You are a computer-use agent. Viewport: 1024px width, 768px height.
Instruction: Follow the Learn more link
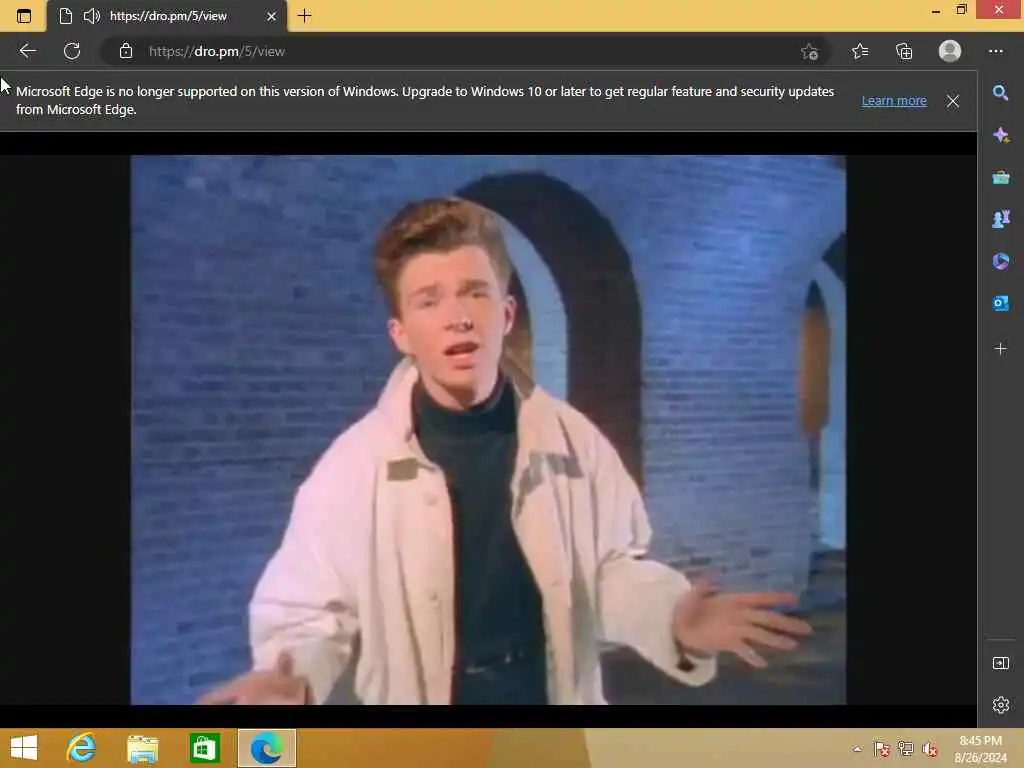[x=893, y=101]
